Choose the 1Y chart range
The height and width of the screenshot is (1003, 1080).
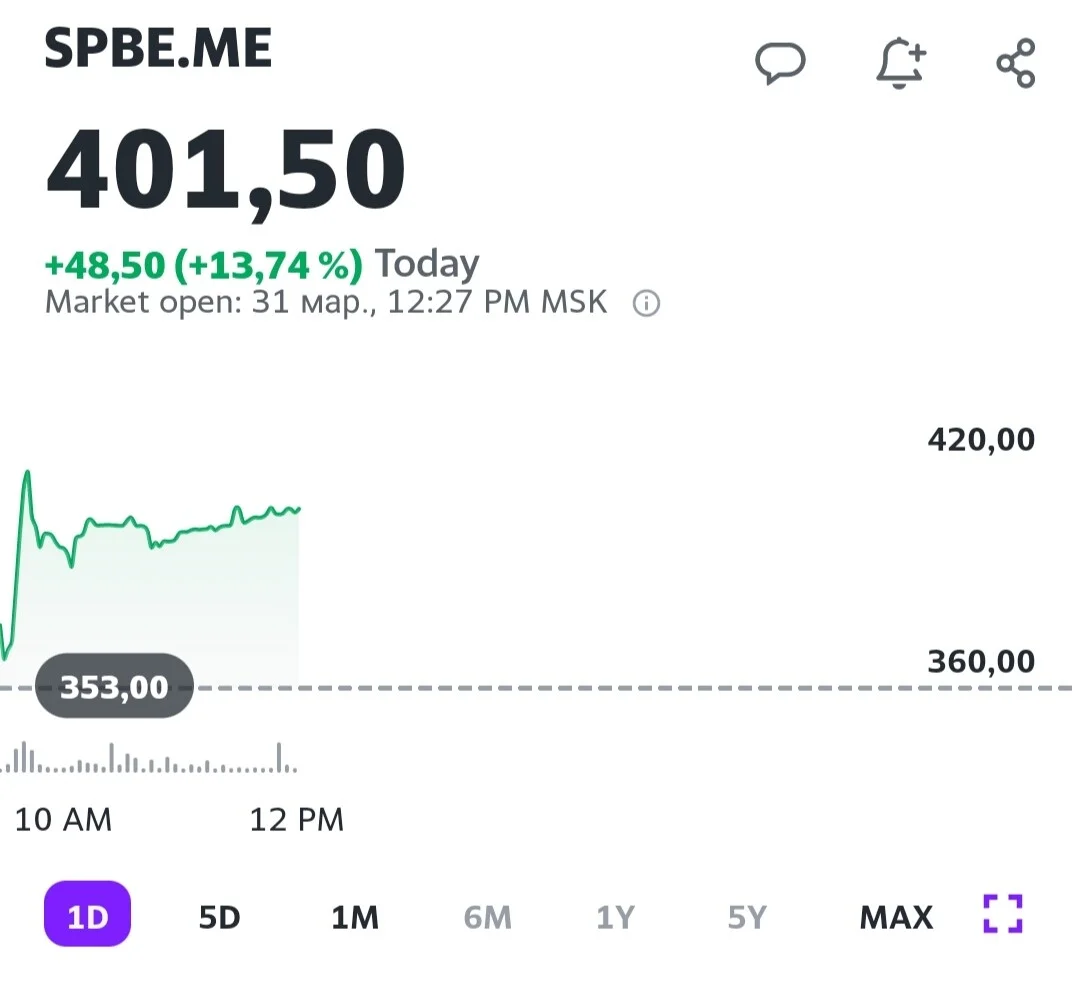tap(615, 917)
